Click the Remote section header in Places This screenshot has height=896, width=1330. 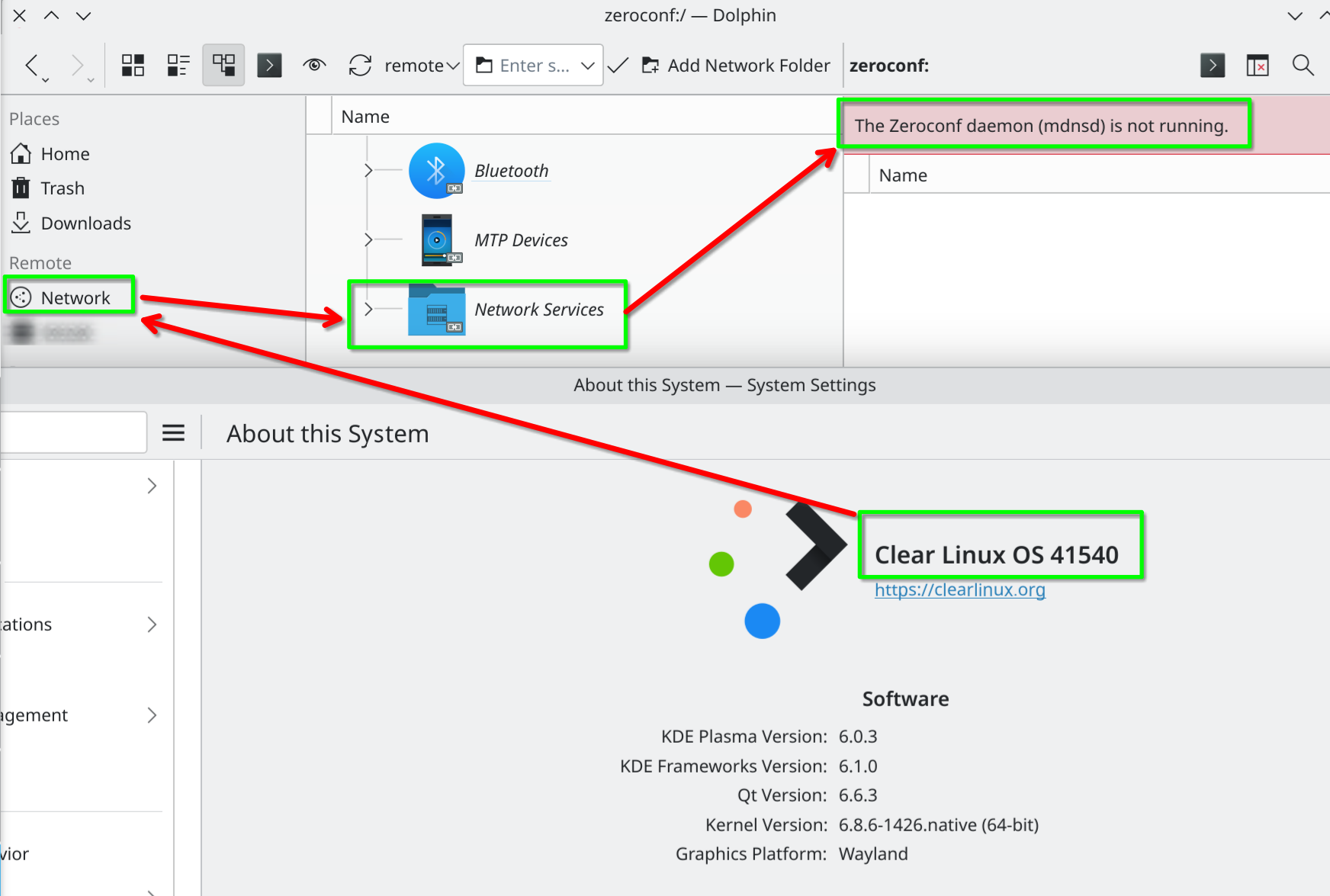tap(40, 263)
